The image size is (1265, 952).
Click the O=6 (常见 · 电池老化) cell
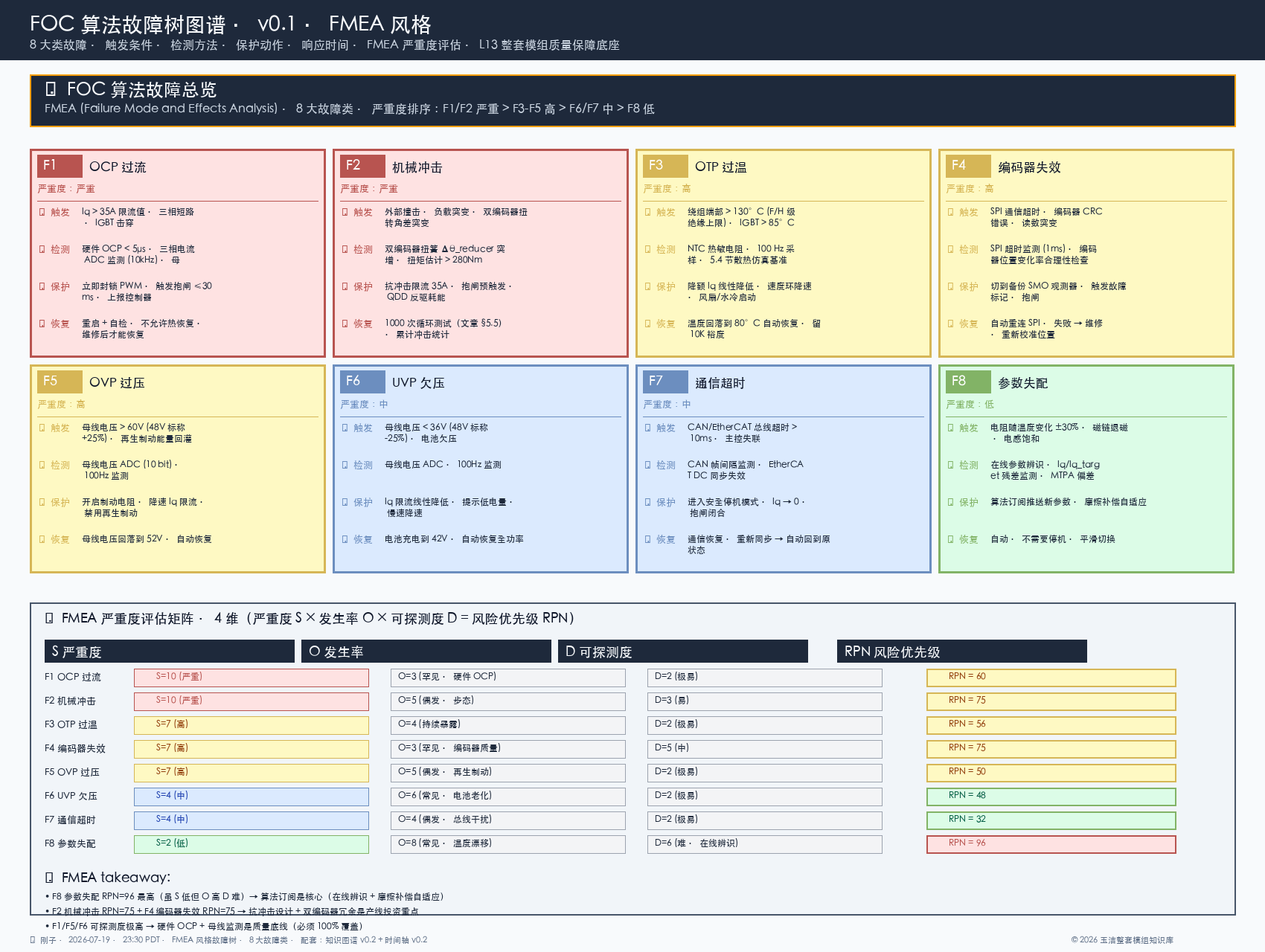508,797
